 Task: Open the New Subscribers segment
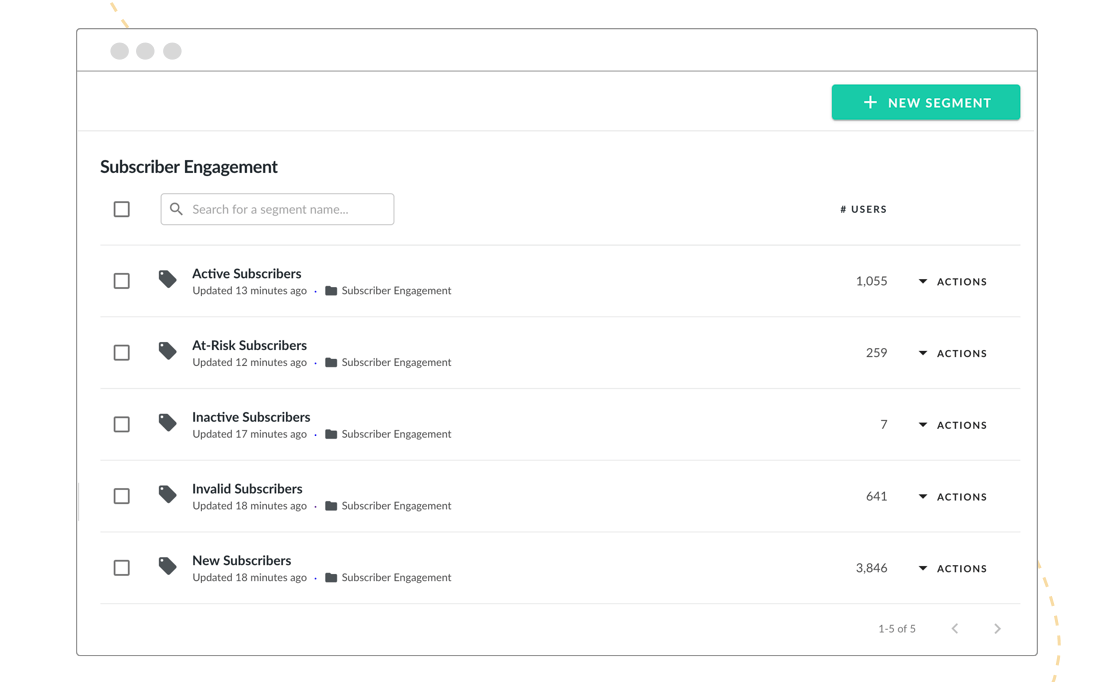[x=241, y=561]
